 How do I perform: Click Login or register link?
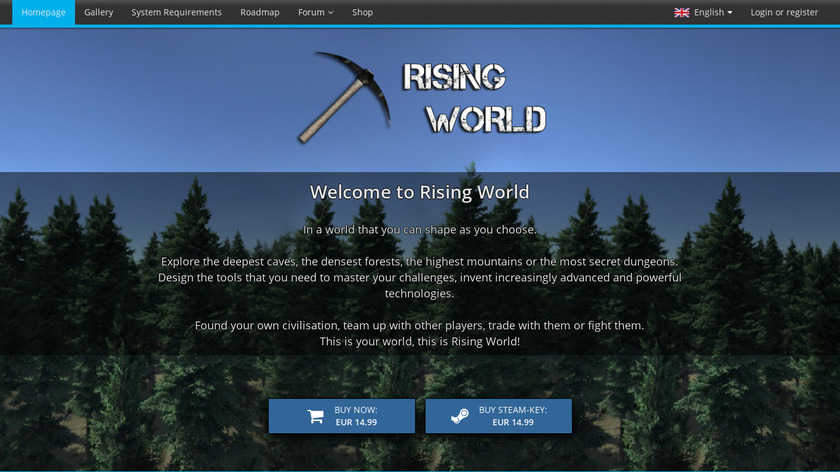[784, 12]
